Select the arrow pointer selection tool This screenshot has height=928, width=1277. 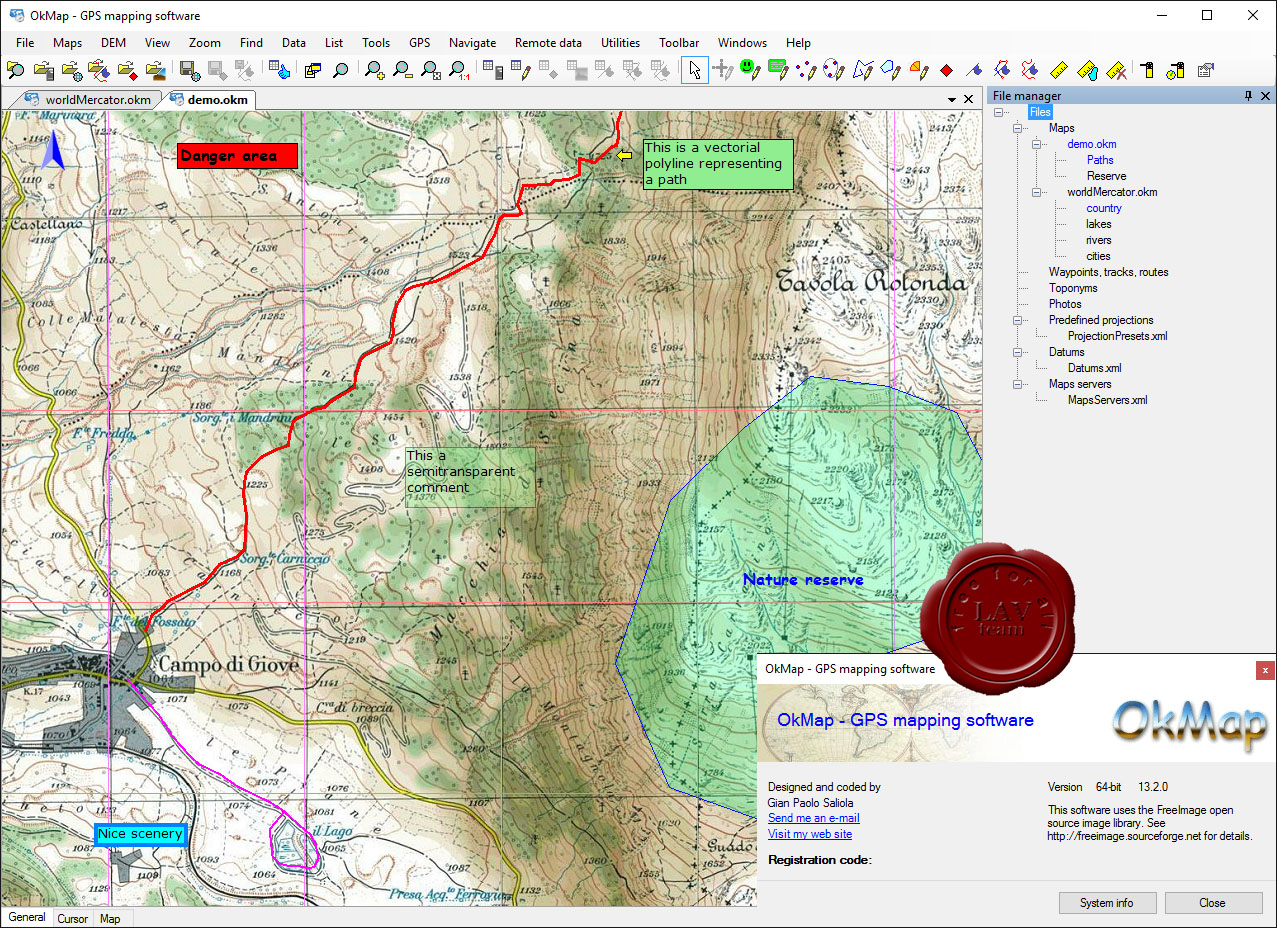[695, 70]
